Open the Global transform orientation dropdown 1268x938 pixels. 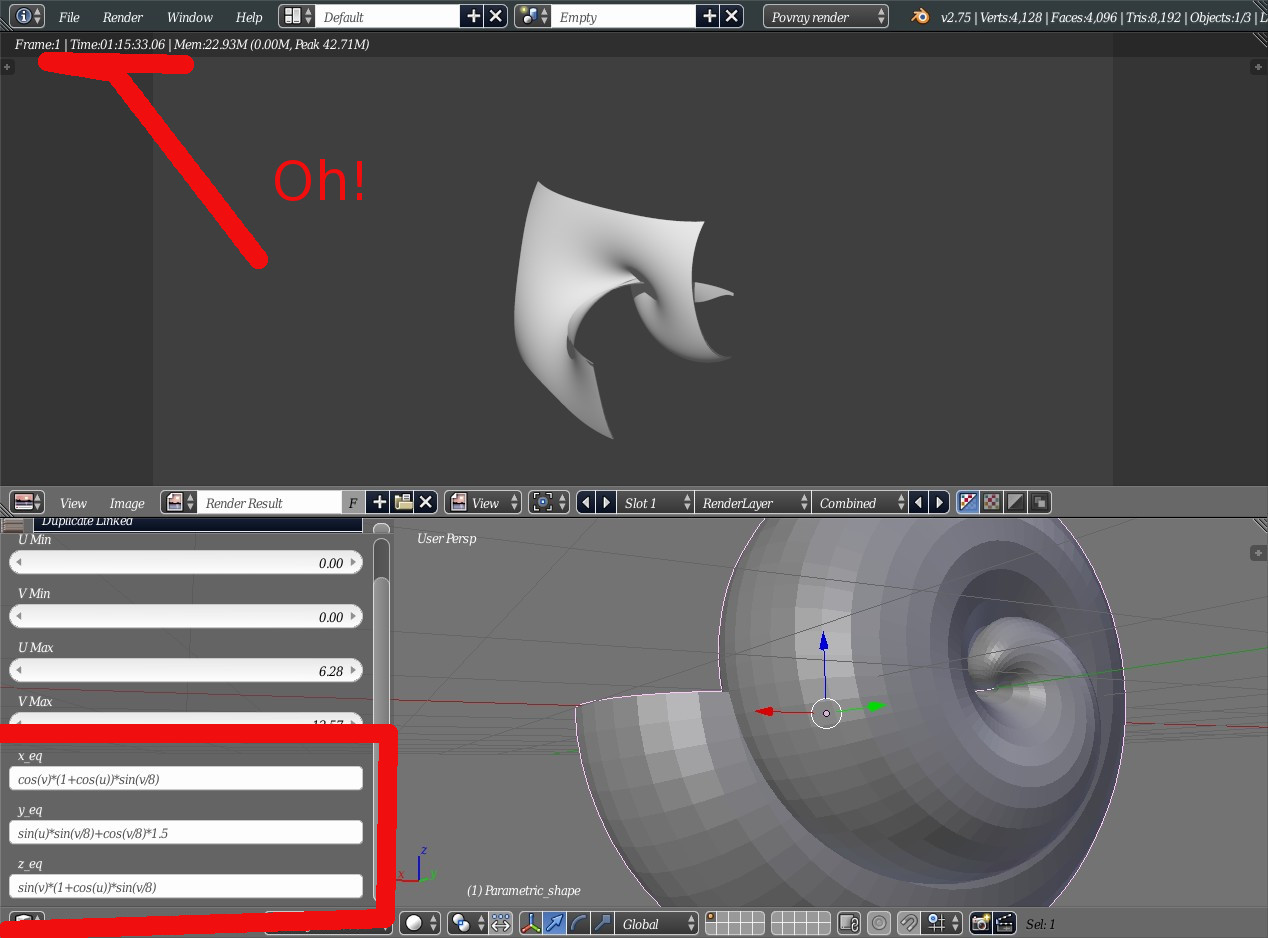[657, 923]
